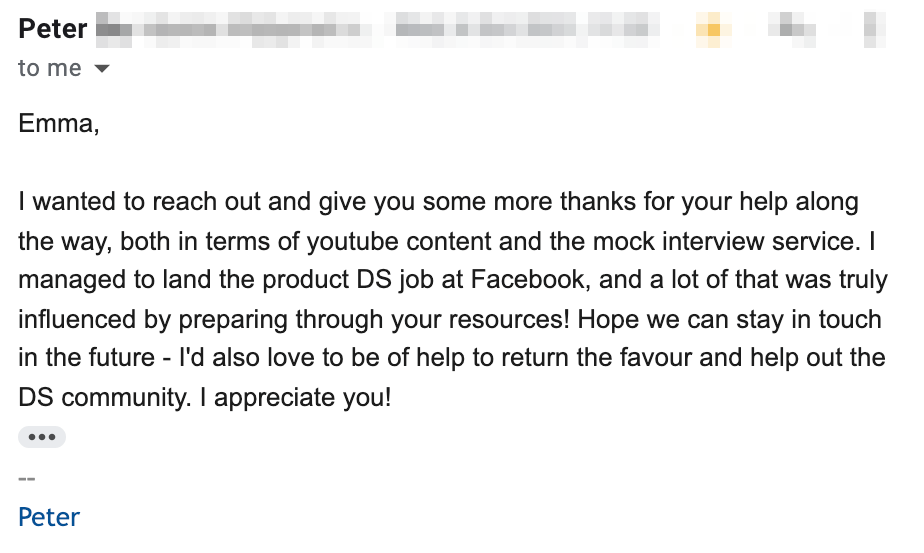Click sender name Peter in the header
Viewport: 924px width, 553px height.
coord(52,28)
